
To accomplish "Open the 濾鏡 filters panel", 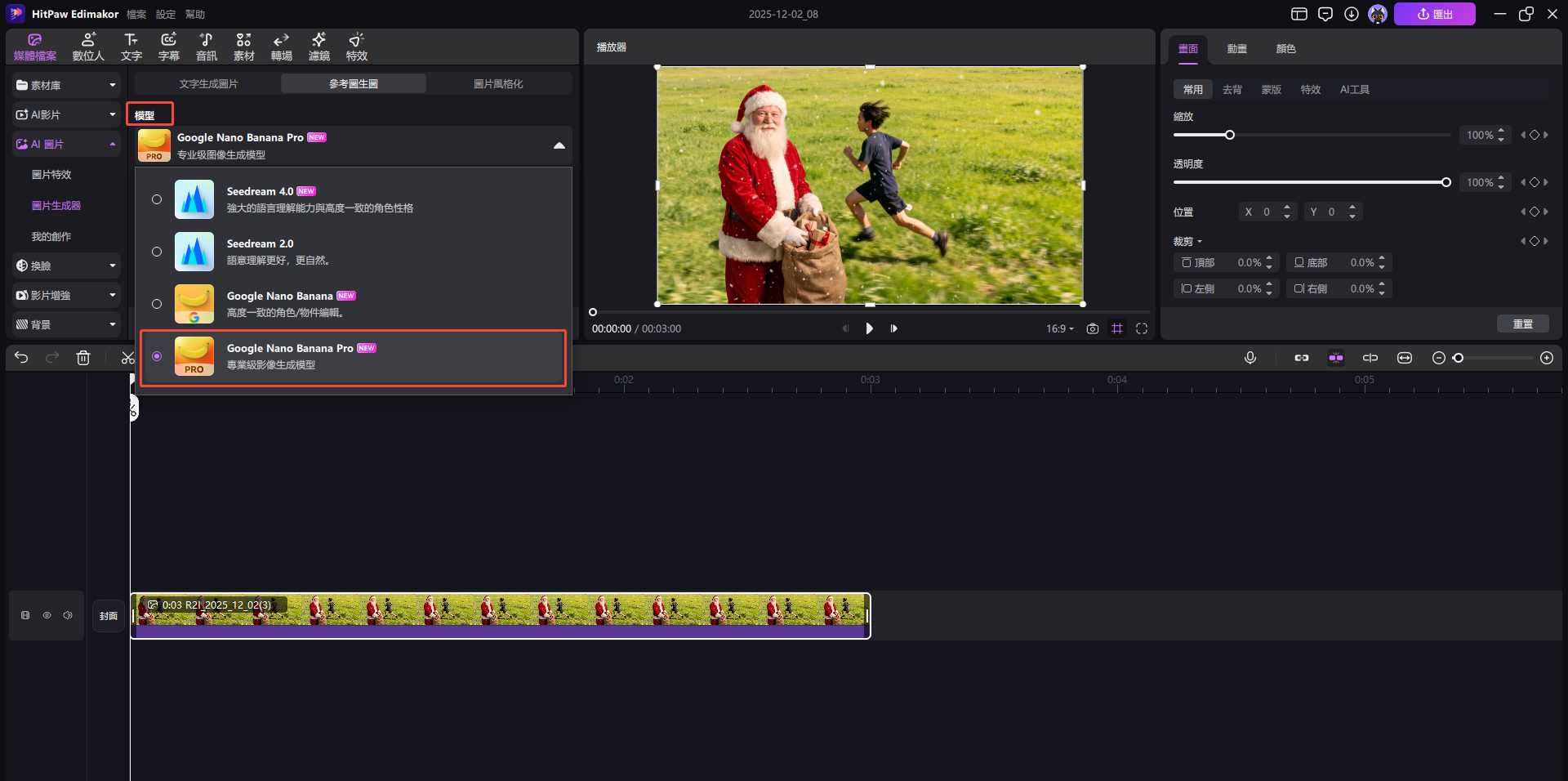I will click(x=318, y=47).
